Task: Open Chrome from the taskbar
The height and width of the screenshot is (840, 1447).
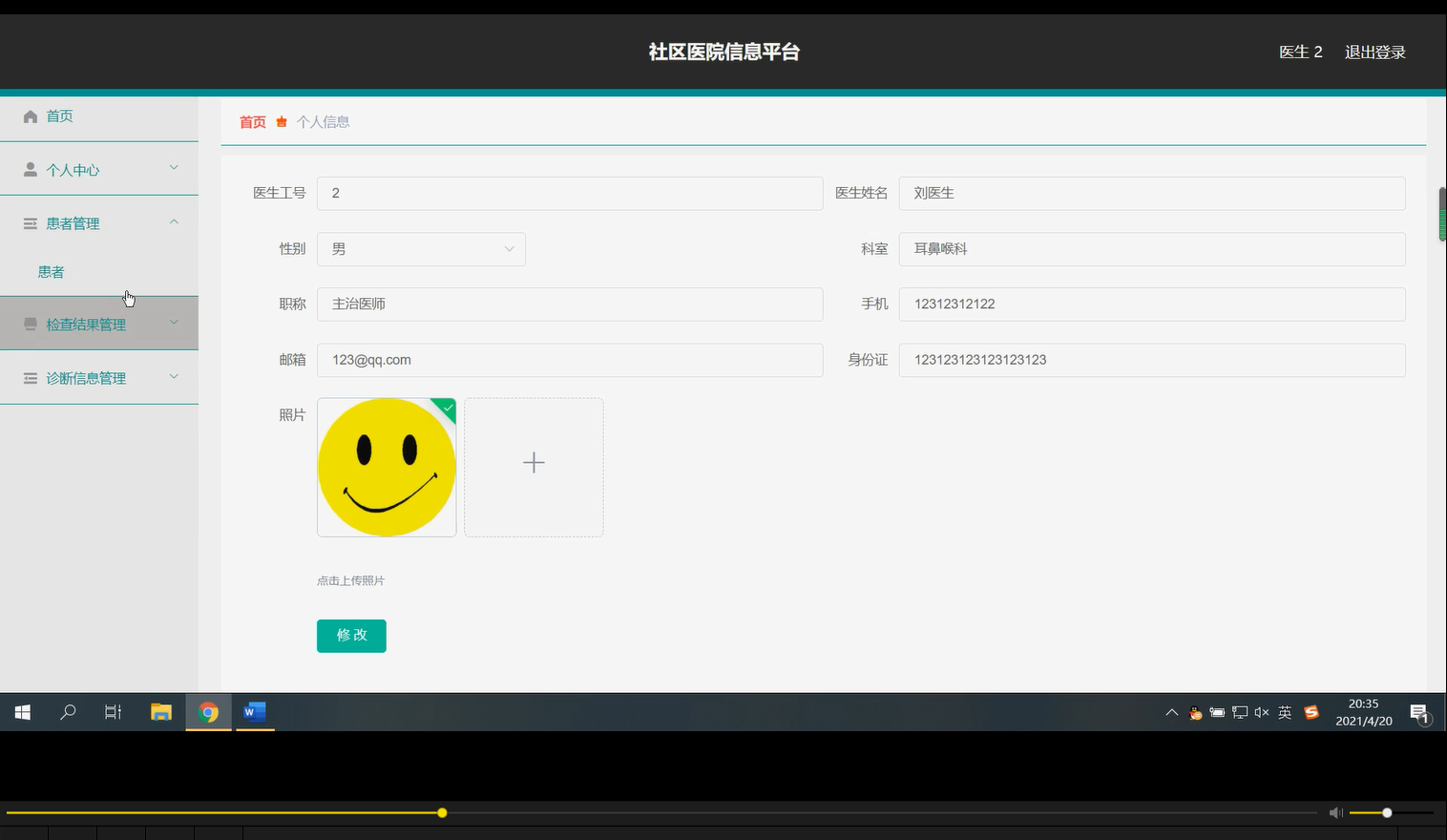Action: (x=208, y=712)
